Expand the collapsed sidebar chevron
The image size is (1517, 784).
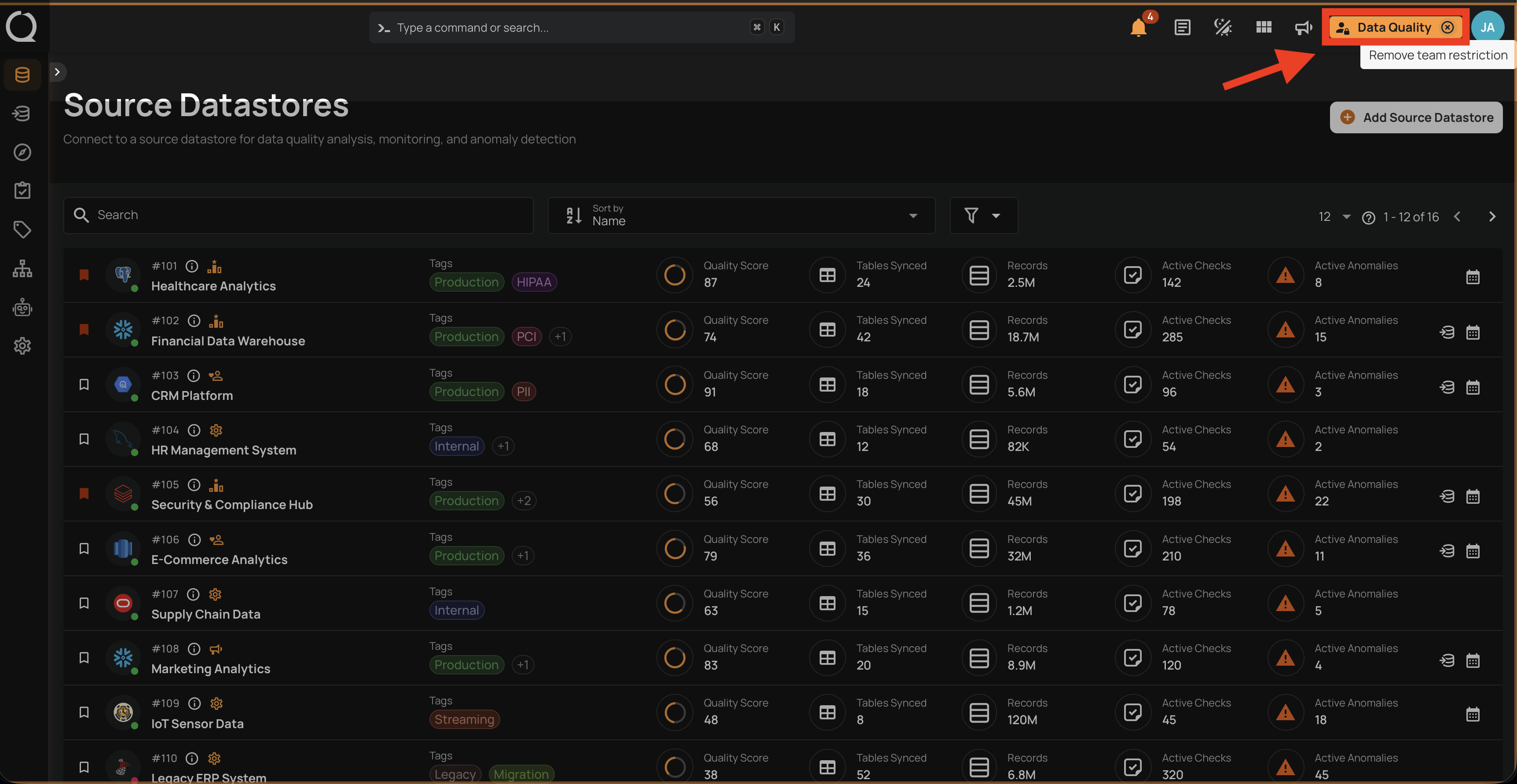pyautogui.click(x=57, y=72)
